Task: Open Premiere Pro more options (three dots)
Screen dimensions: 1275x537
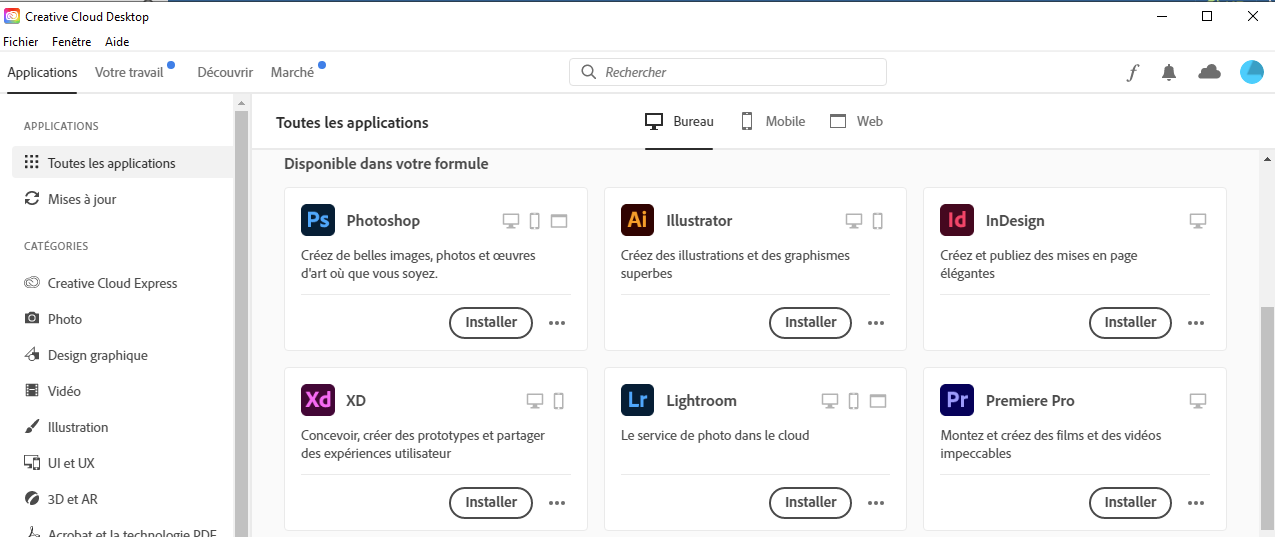Action: point(1196,503)
